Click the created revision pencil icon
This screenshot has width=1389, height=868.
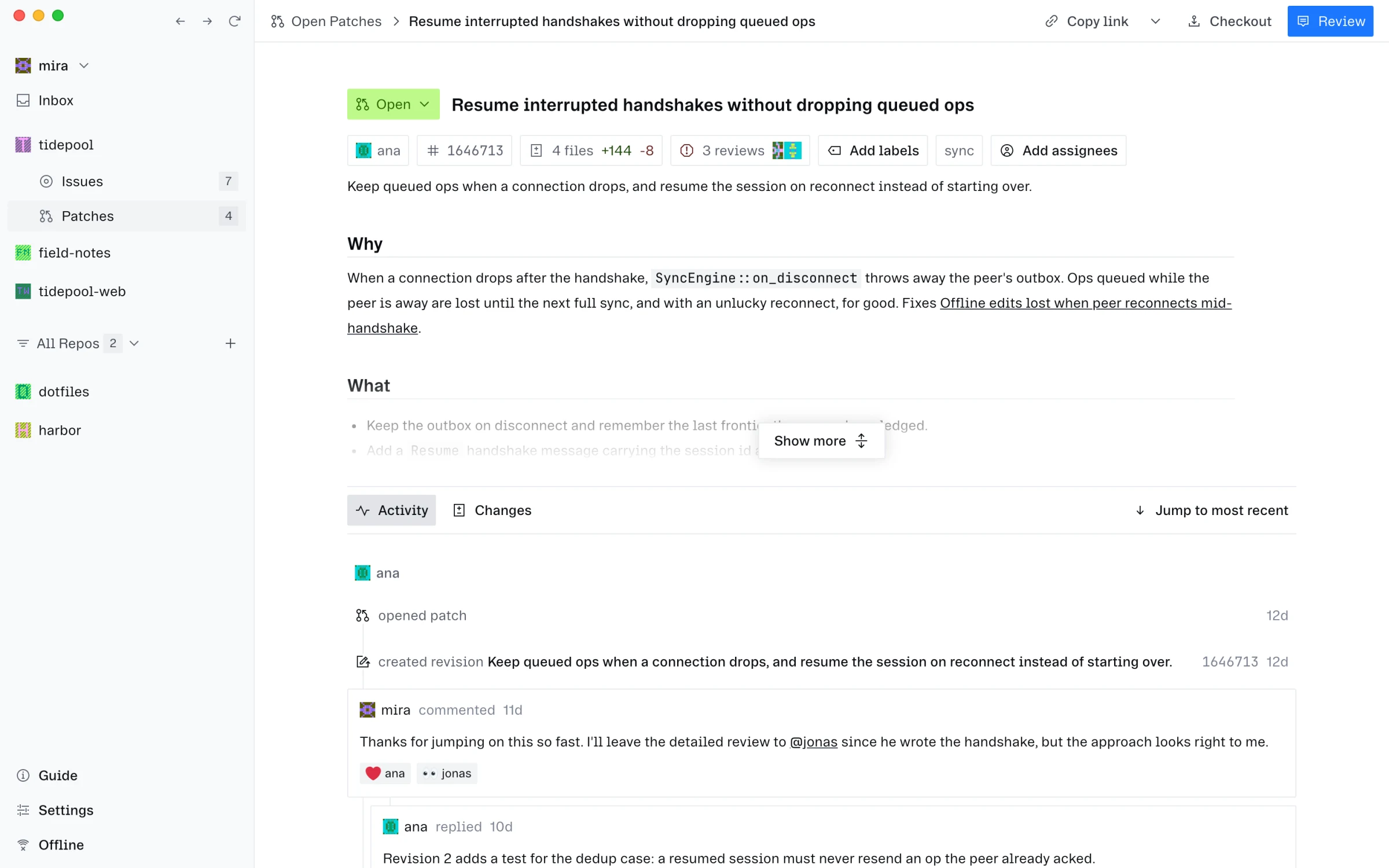[x=362, y=661]
